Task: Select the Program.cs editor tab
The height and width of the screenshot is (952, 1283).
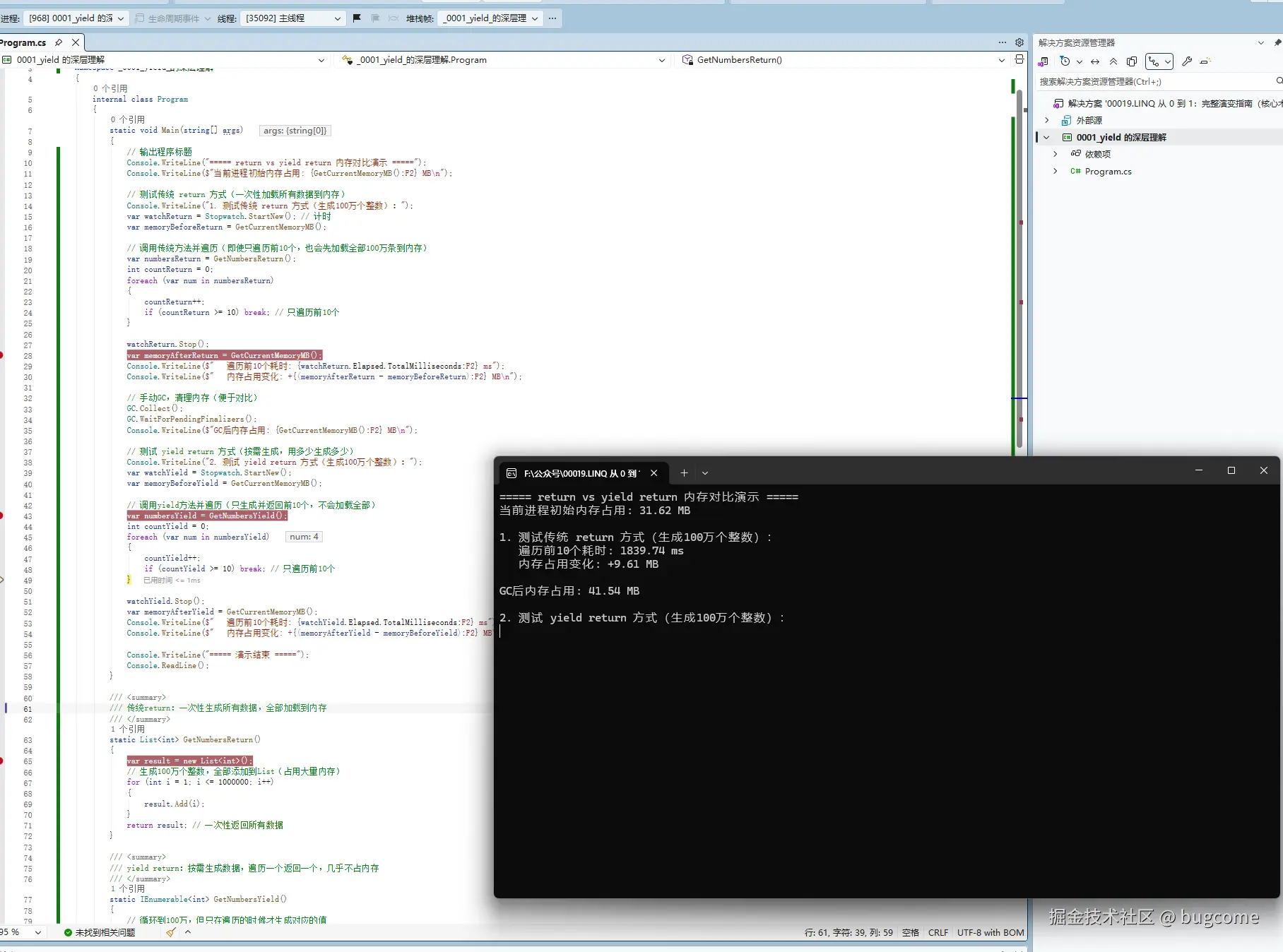Action: click(23, 42)
